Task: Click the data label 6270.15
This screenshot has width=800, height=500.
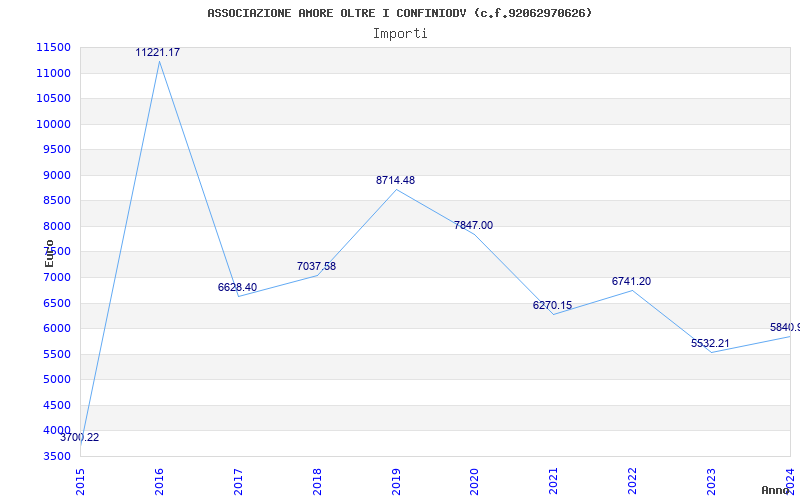Action: (x=553, y=306)
